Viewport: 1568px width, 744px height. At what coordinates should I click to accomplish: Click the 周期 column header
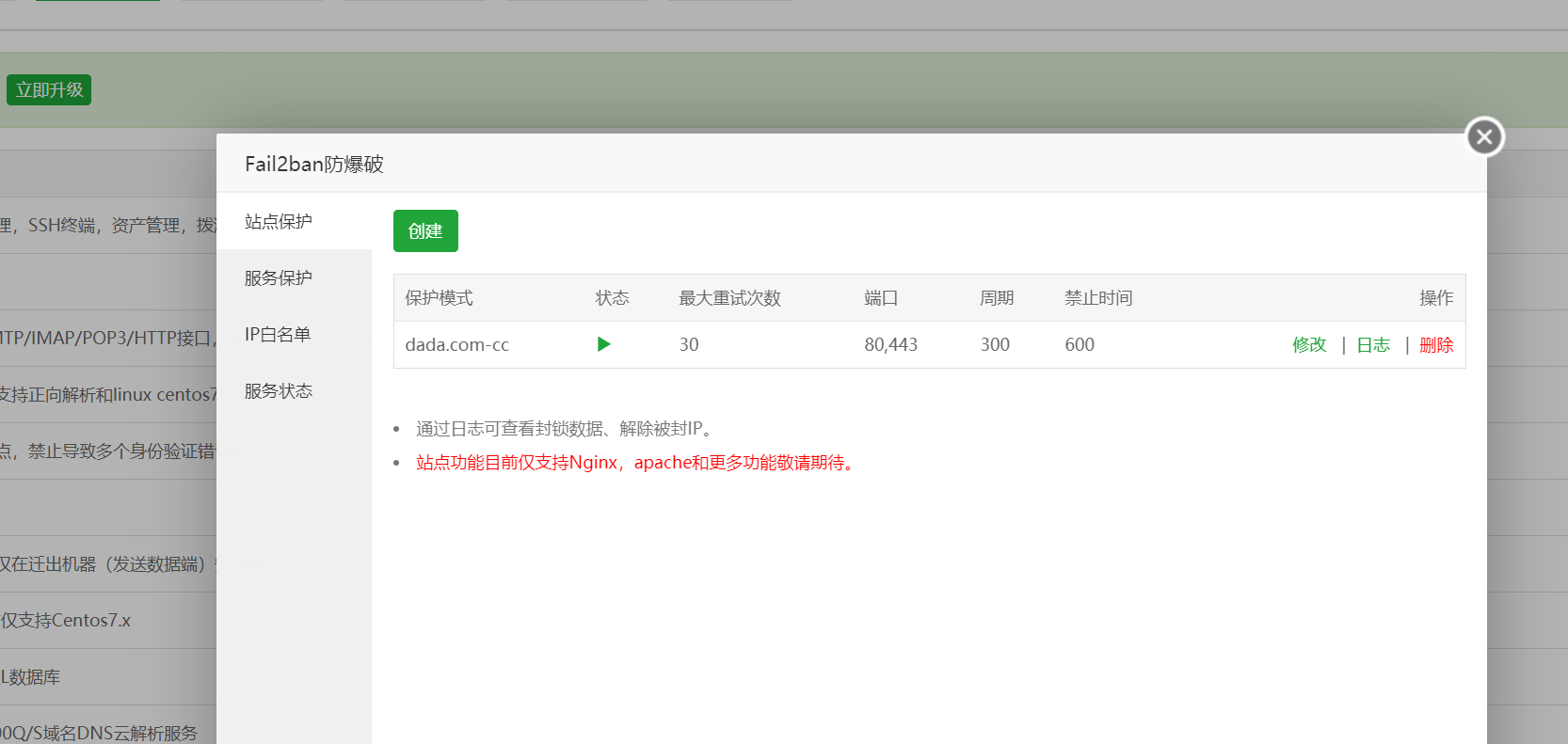pos(997,298)
